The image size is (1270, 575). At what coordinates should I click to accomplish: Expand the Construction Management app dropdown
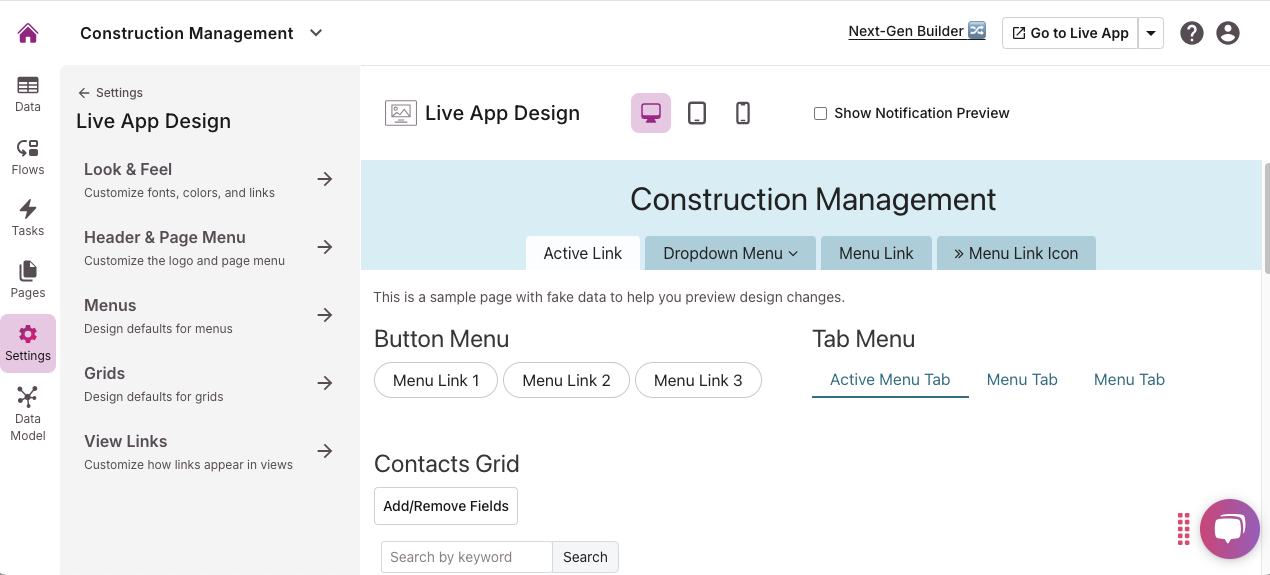point(316,33)
